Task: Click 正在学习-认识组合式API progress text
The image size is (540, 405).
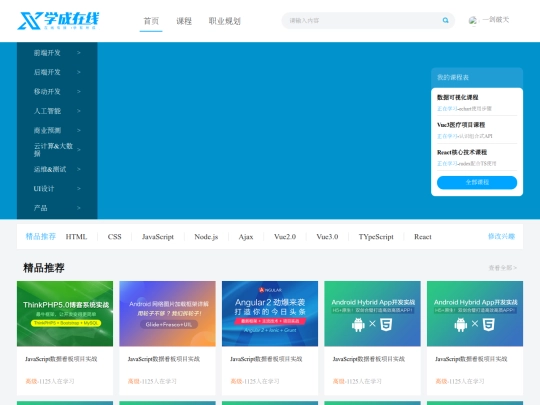Action: [x=465, y=136]
